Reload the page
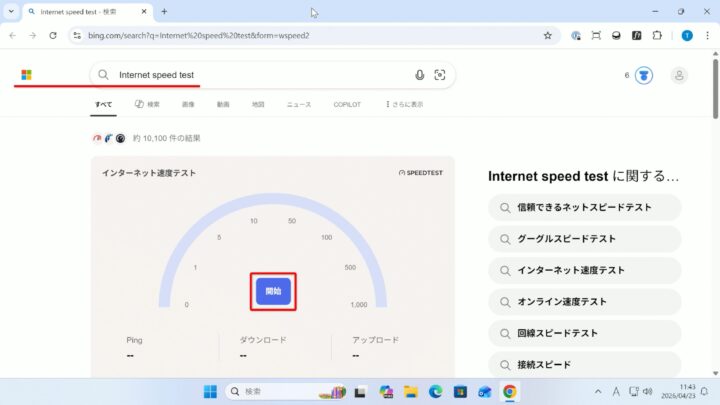Image resolution: width=720 pixels, height=405 pixels. coord(53,35)
